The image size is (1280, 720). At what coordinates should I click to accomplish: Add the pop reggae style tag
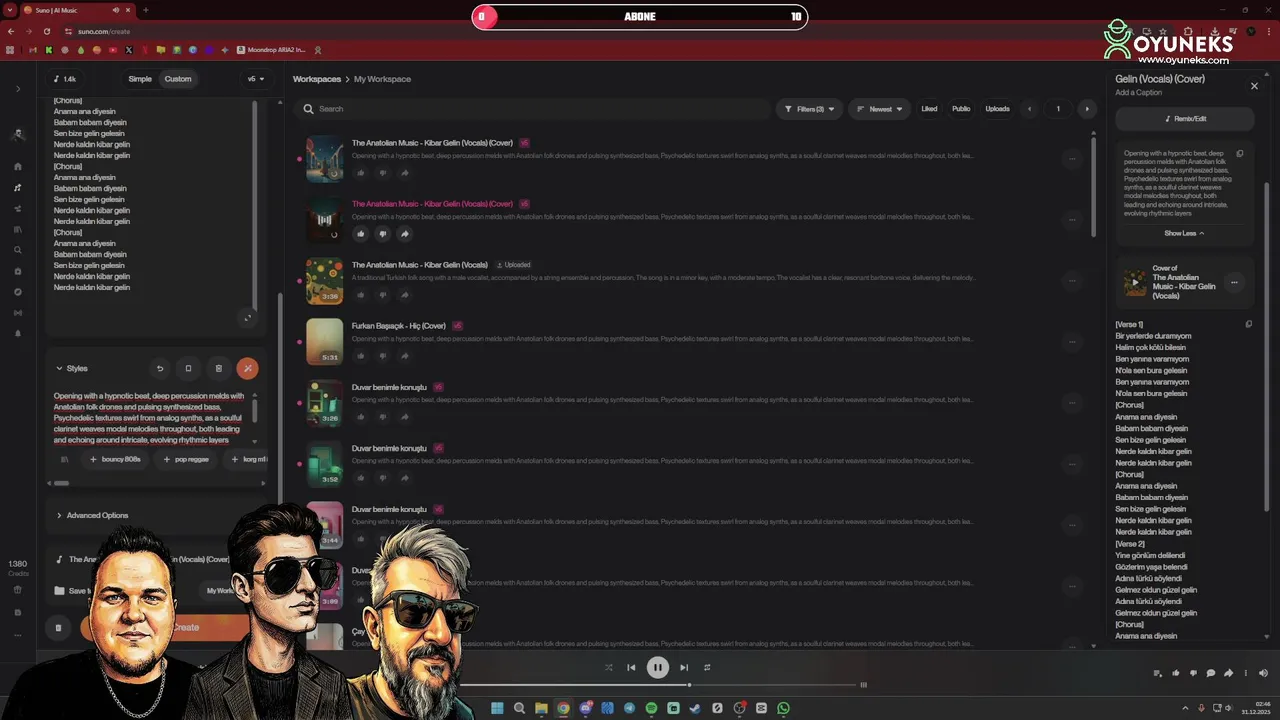coord(187,459)
